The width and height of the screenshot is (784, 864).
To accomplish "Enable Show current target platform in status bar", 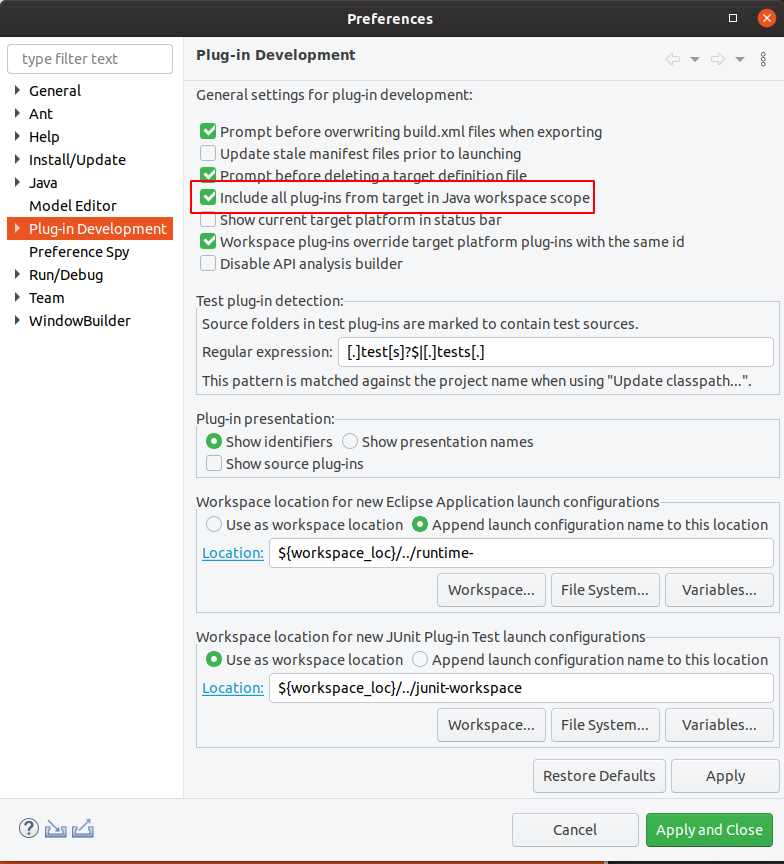I will (208, 219).
